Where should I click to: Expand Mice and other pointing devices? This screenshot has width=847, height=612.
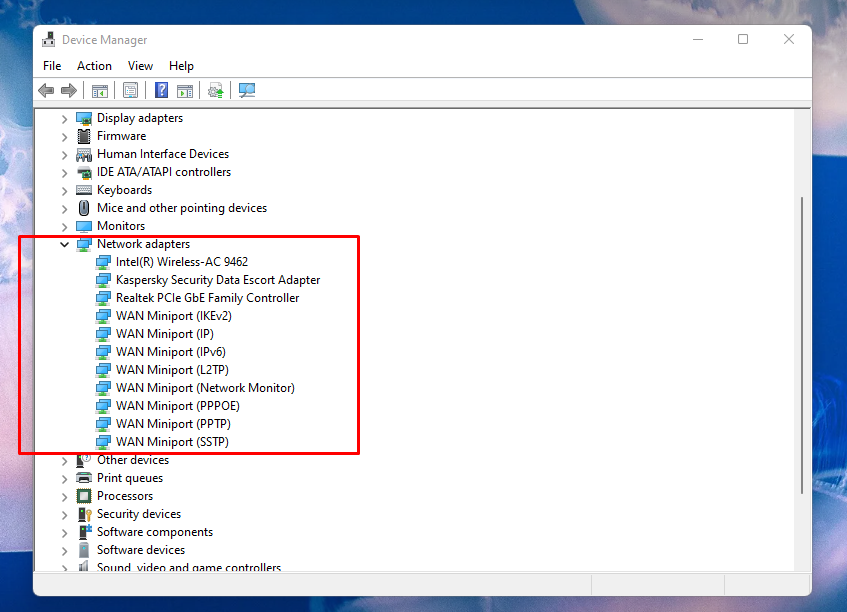pos(64,209)
